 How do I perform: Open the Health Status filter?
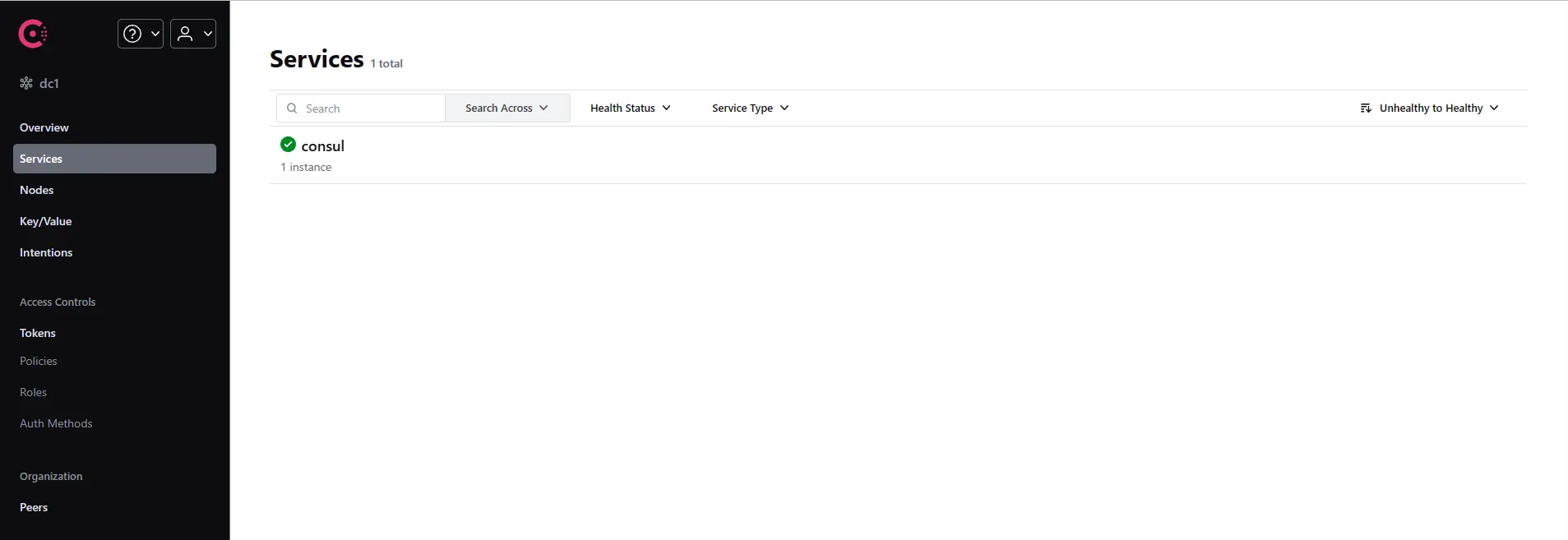click(x=630, y=108)
